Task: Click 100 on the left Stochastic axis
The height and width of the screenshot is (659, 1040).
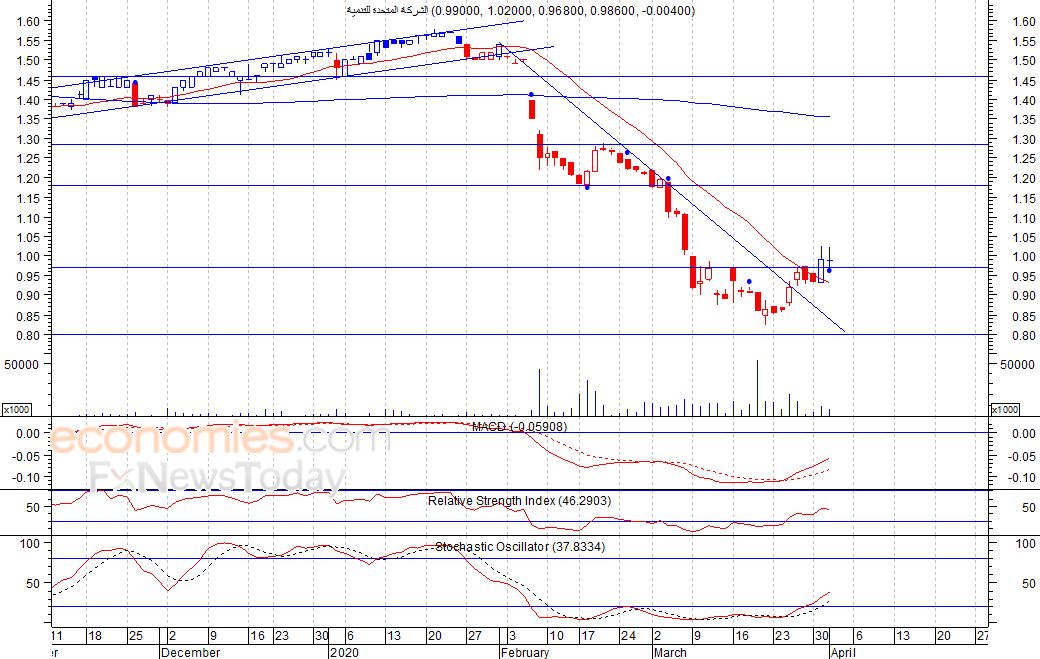Action: pyautogui.click(x=31, y=544)
